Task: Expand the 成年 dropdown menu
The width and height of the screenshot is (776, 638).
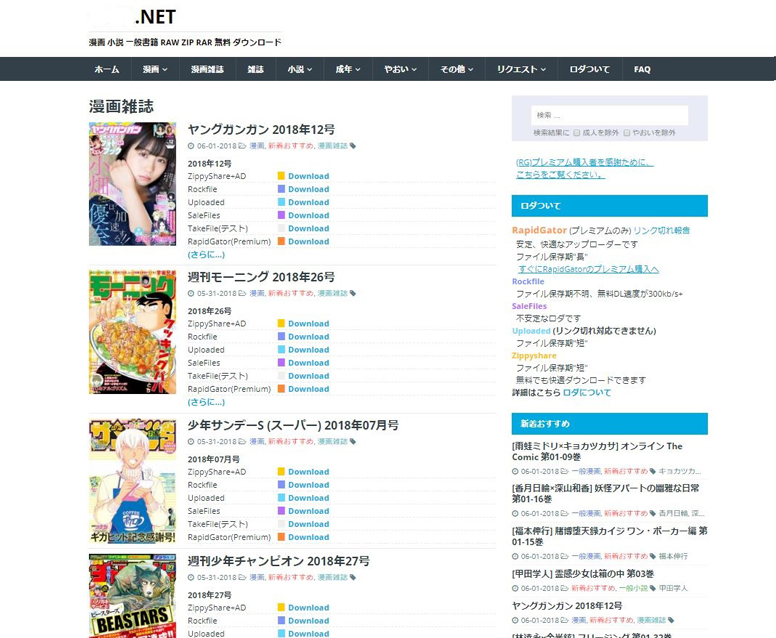Action: pyautogui.click(x=348, y=69)
